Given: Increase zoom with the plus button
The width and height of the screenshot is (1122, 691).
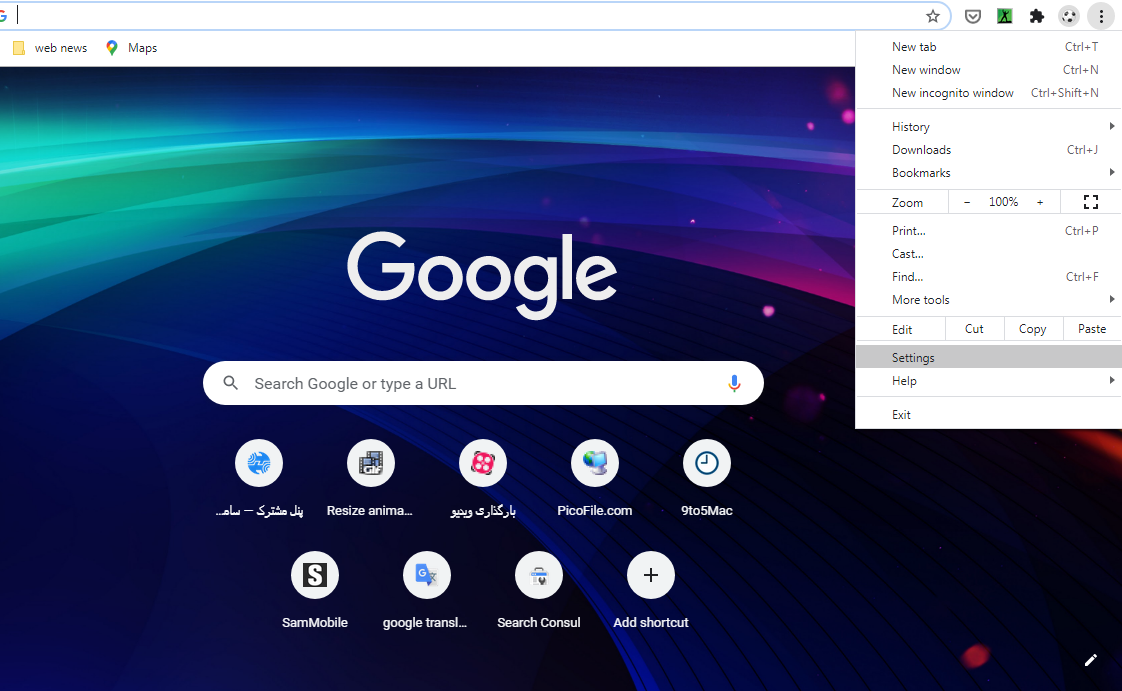Looking at the screenshot, I should pyautogui.click(x=1040, y=202).
